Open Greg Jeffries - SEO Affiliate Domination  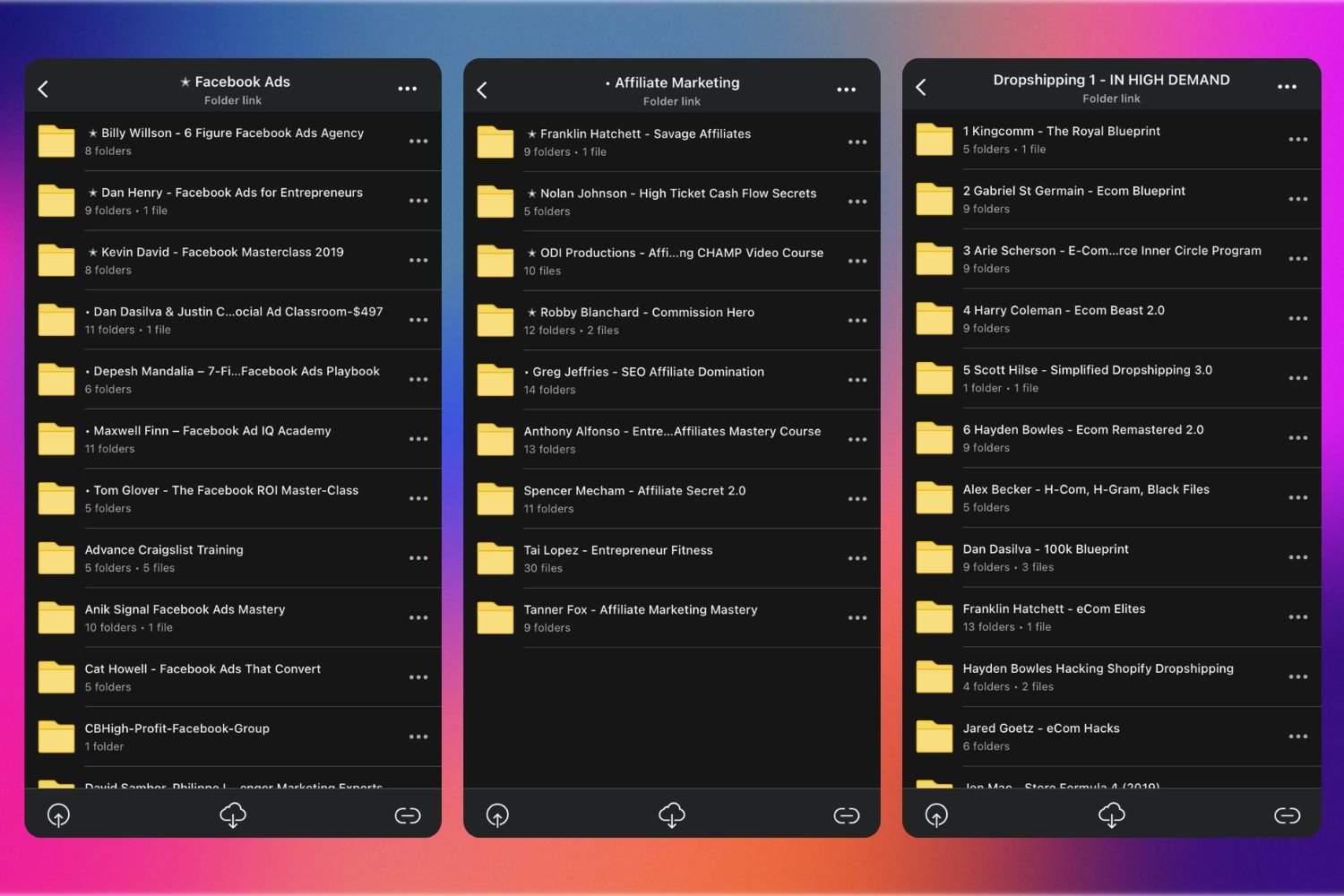click(x=672, y=381)
